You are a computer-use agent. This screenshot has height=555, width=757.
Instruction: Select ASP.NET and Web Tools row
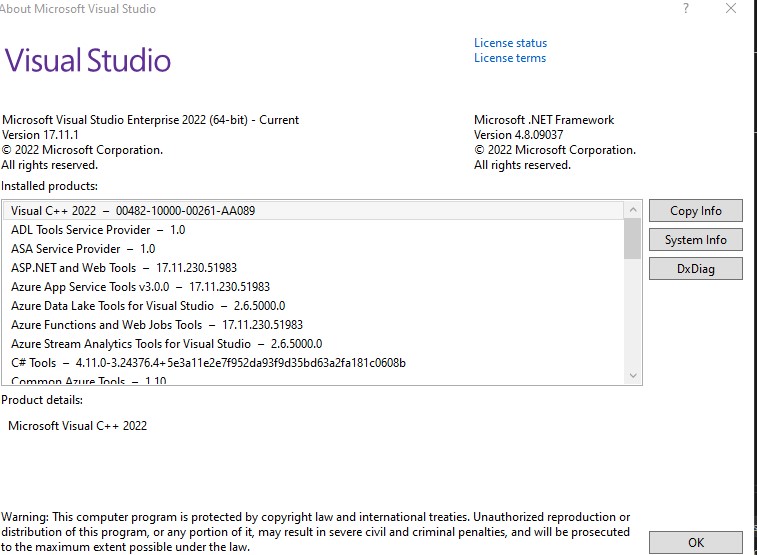click(313, 268)
